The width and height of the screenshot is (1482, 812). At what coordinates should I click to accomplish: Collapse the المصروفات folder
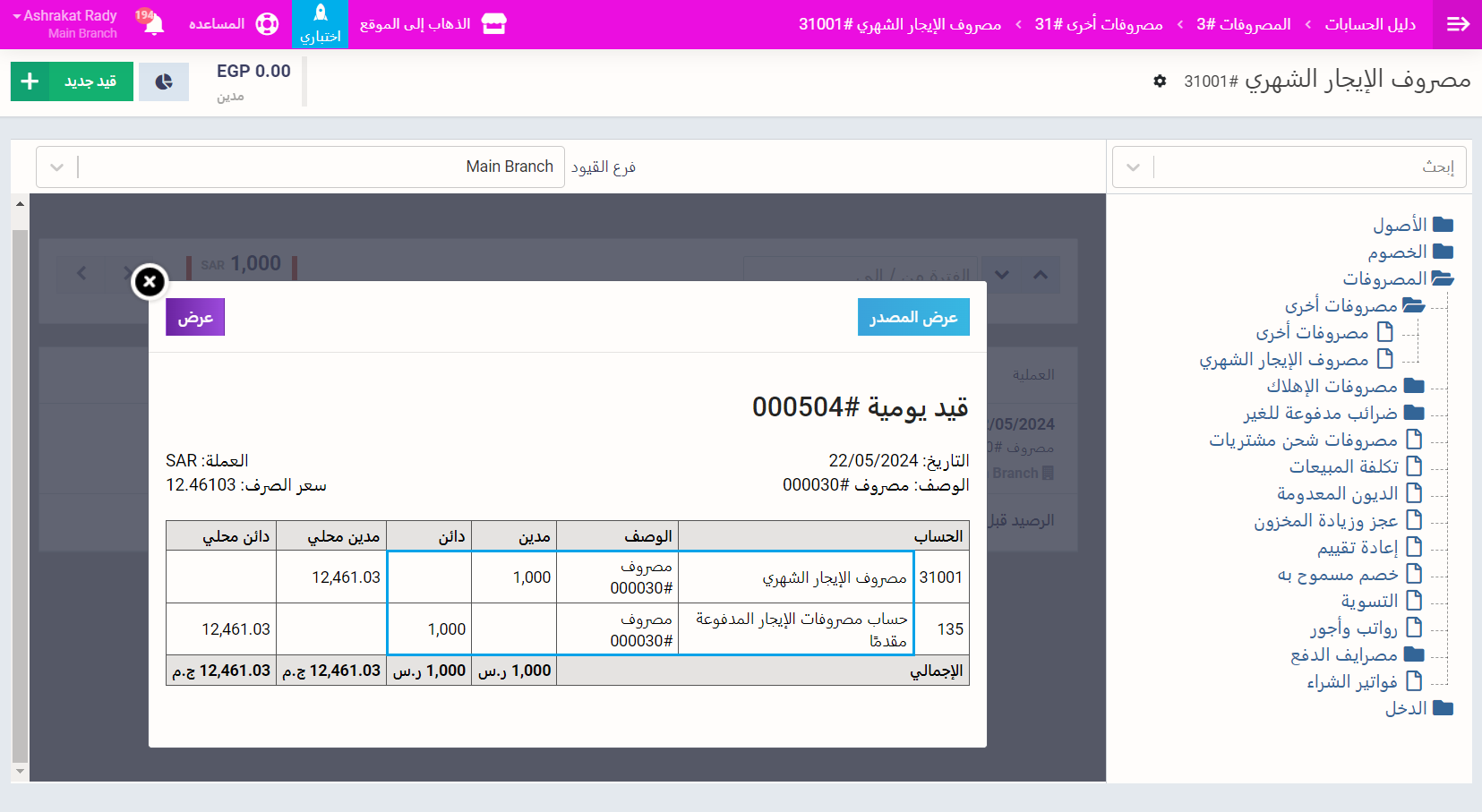[1442, 278]
